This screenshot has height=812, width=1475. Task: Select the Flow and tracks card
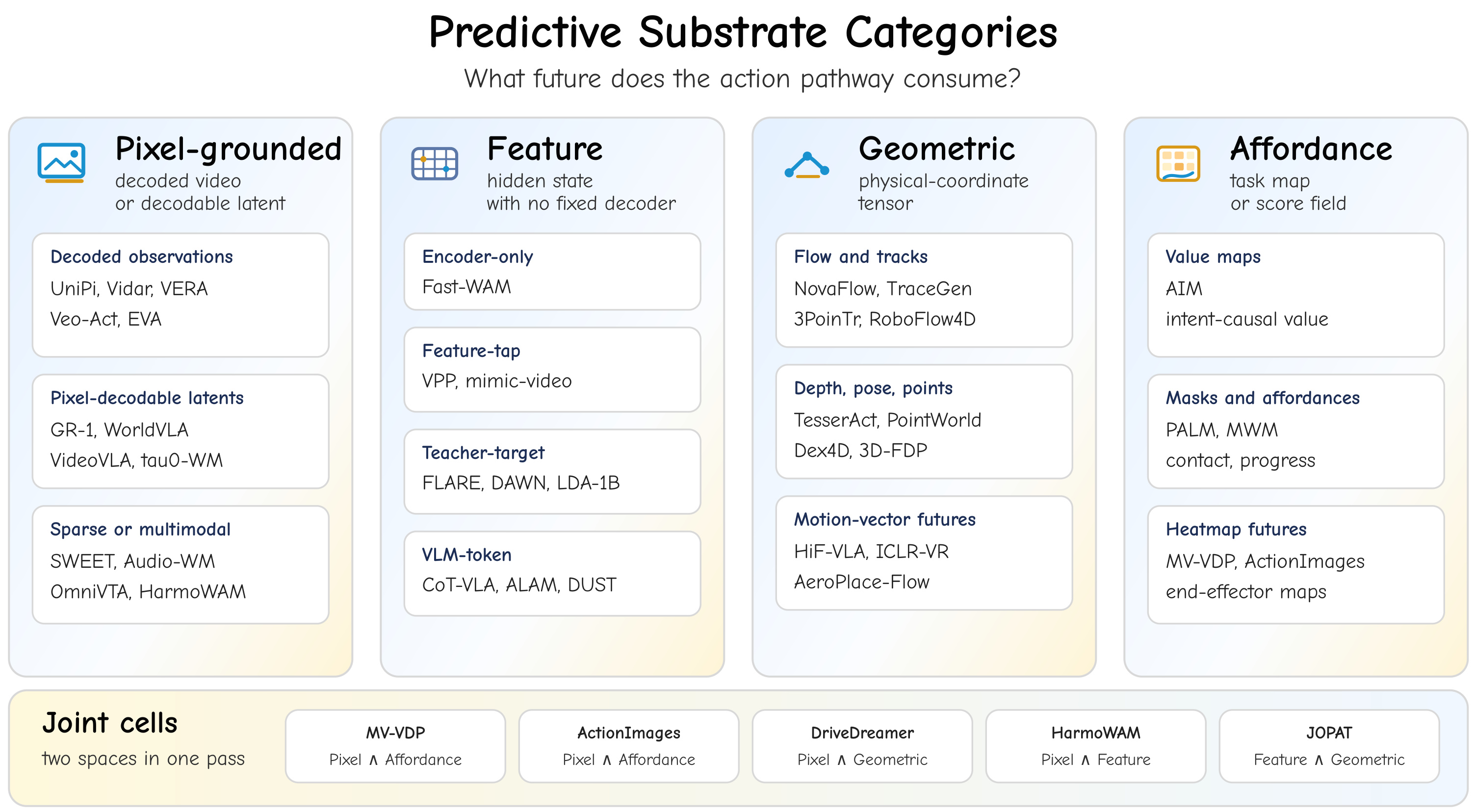tap(924, 290)
